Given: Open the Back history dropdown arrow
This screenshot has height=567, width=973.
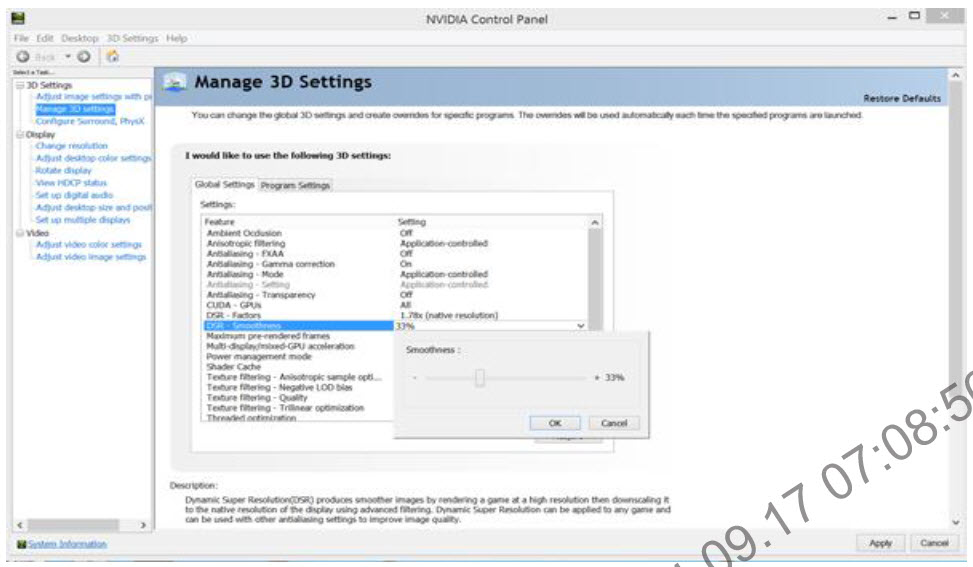Looking at the screenshot, I should coord(68,56).
